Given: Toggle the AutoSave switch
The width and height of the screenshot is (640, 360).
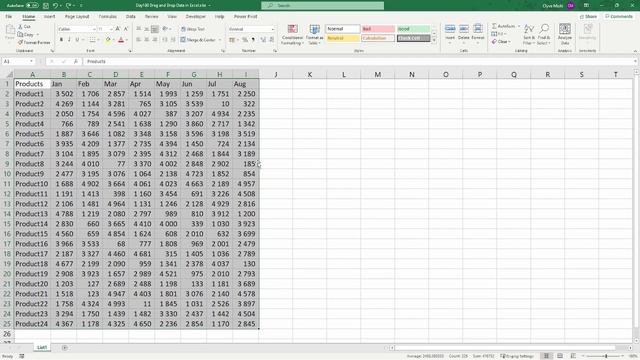Looking at the screenshot, I should point(32,6).
